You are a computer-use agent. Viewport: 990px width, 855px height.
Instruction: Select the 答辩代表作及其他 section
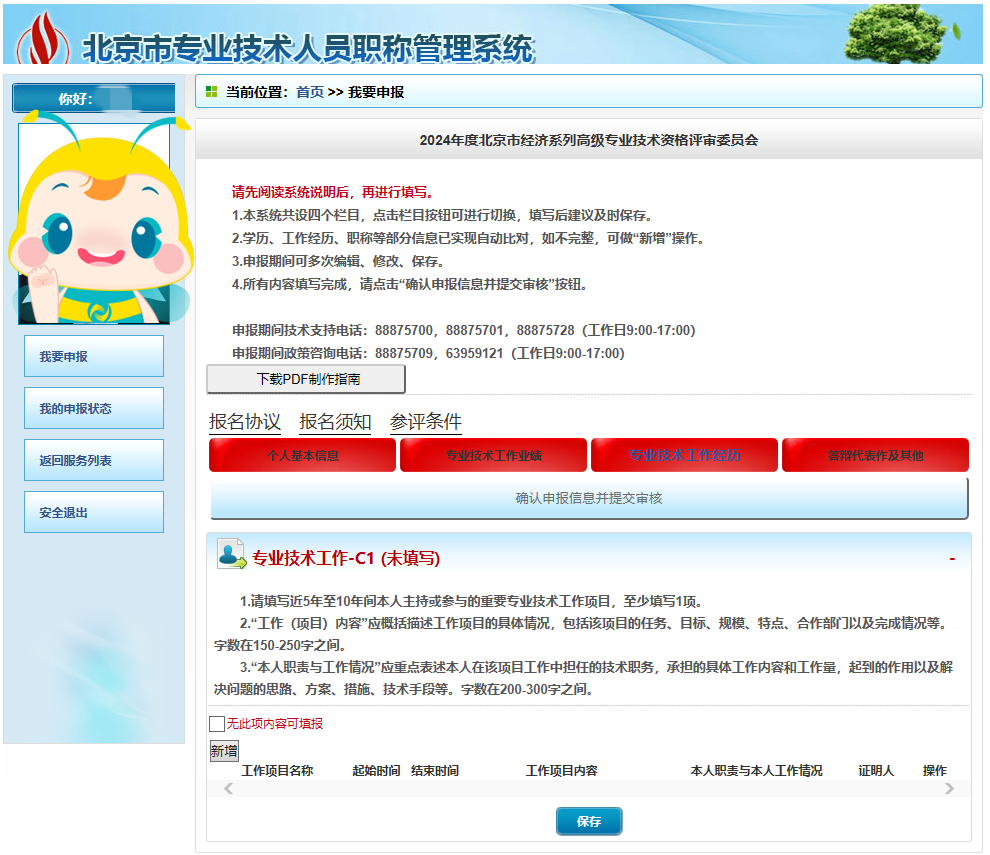pyautogui.click(x=875, y=454)
